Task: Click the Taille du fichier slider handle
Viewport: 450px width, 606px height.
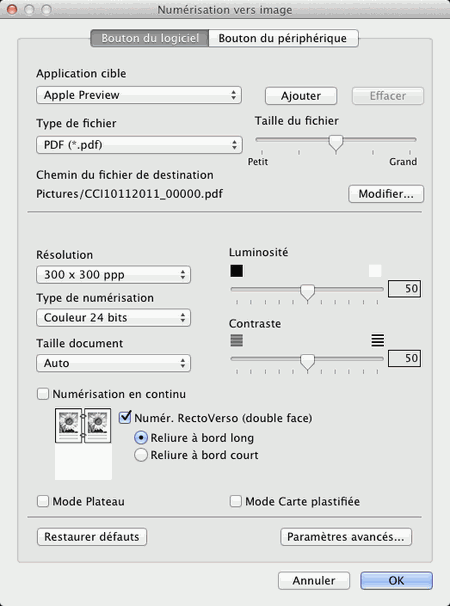Action: click(x=336, y=143)
